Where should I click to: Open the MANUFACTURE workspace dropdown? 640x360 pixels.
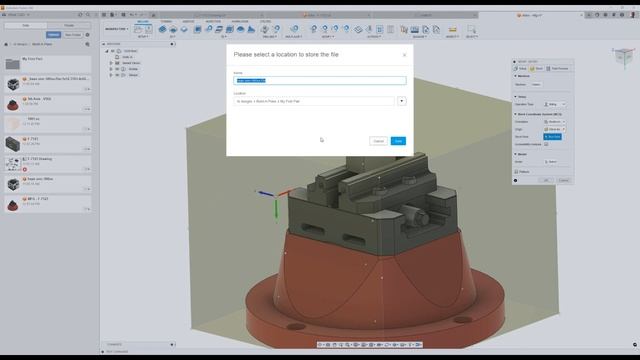116,29
